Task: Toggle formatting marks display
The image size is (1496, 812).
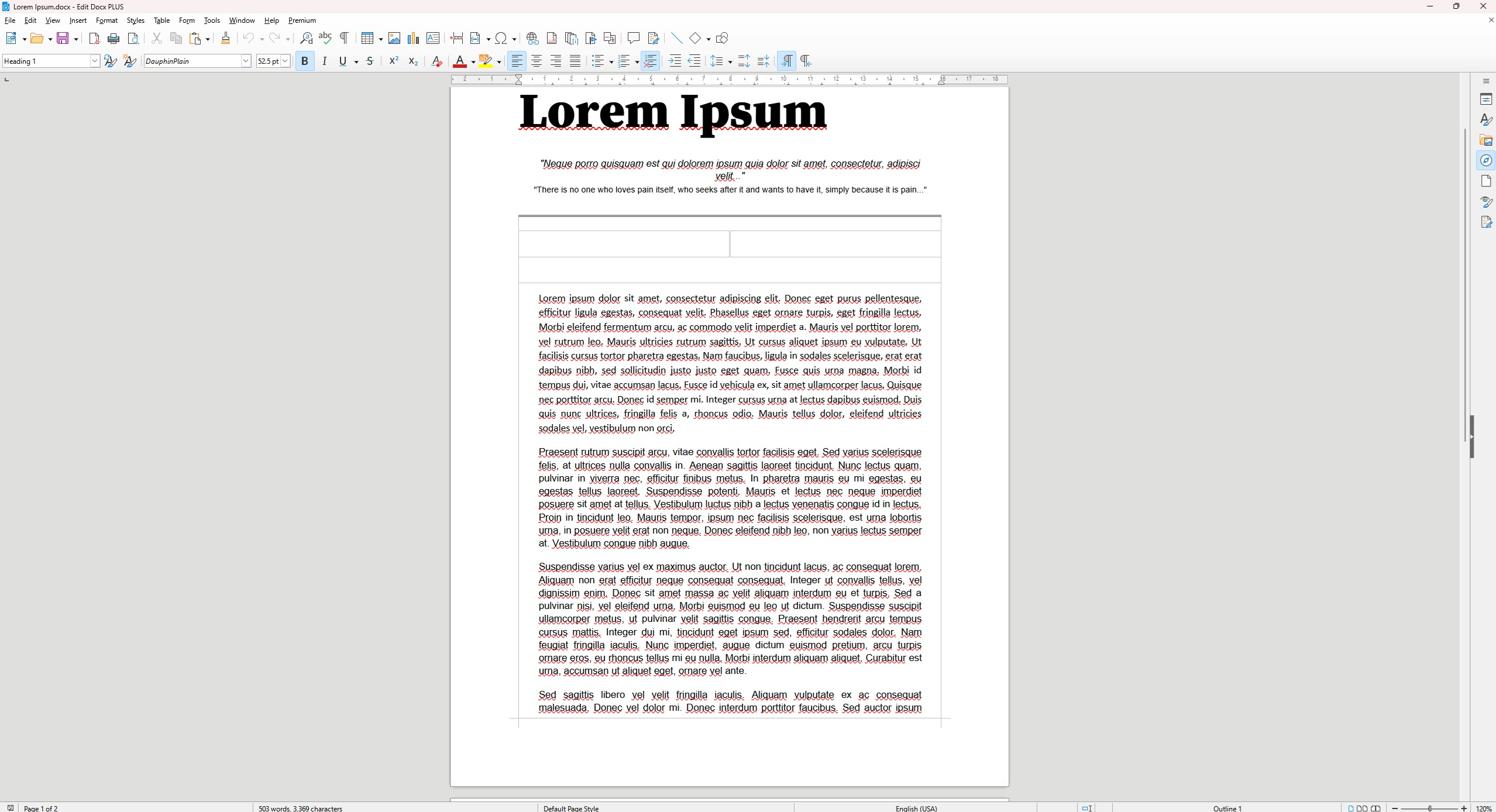Action: [345, 39]
